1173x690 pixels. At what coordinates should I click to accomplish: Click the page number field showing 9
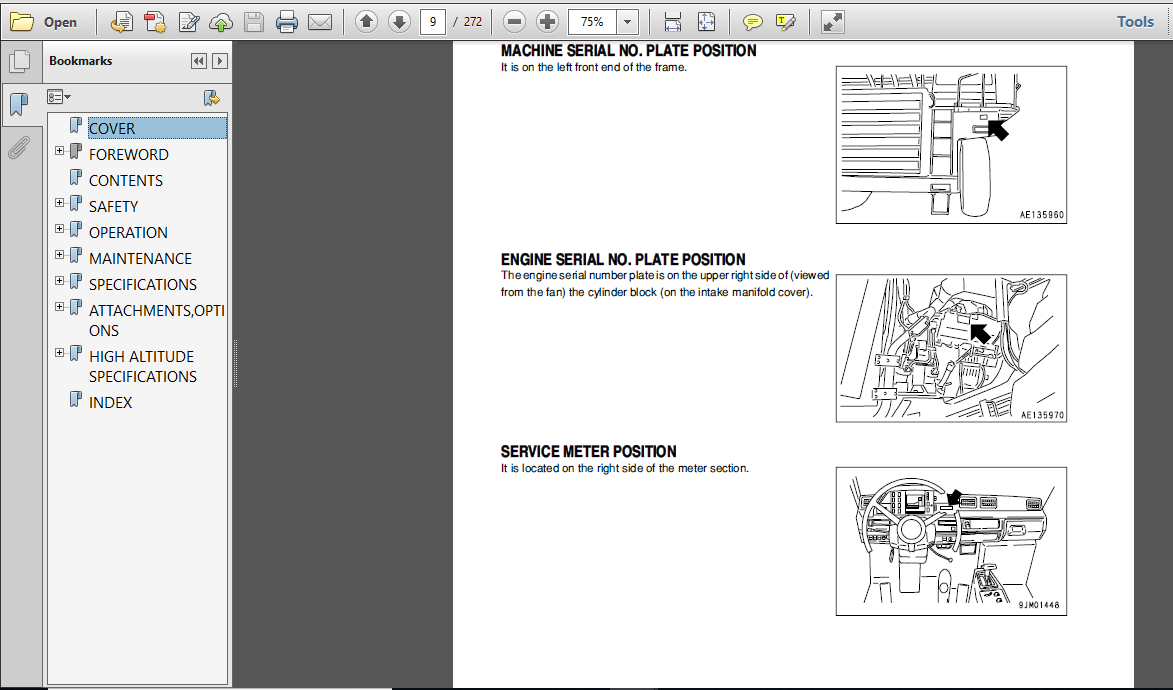pos(433,22)
